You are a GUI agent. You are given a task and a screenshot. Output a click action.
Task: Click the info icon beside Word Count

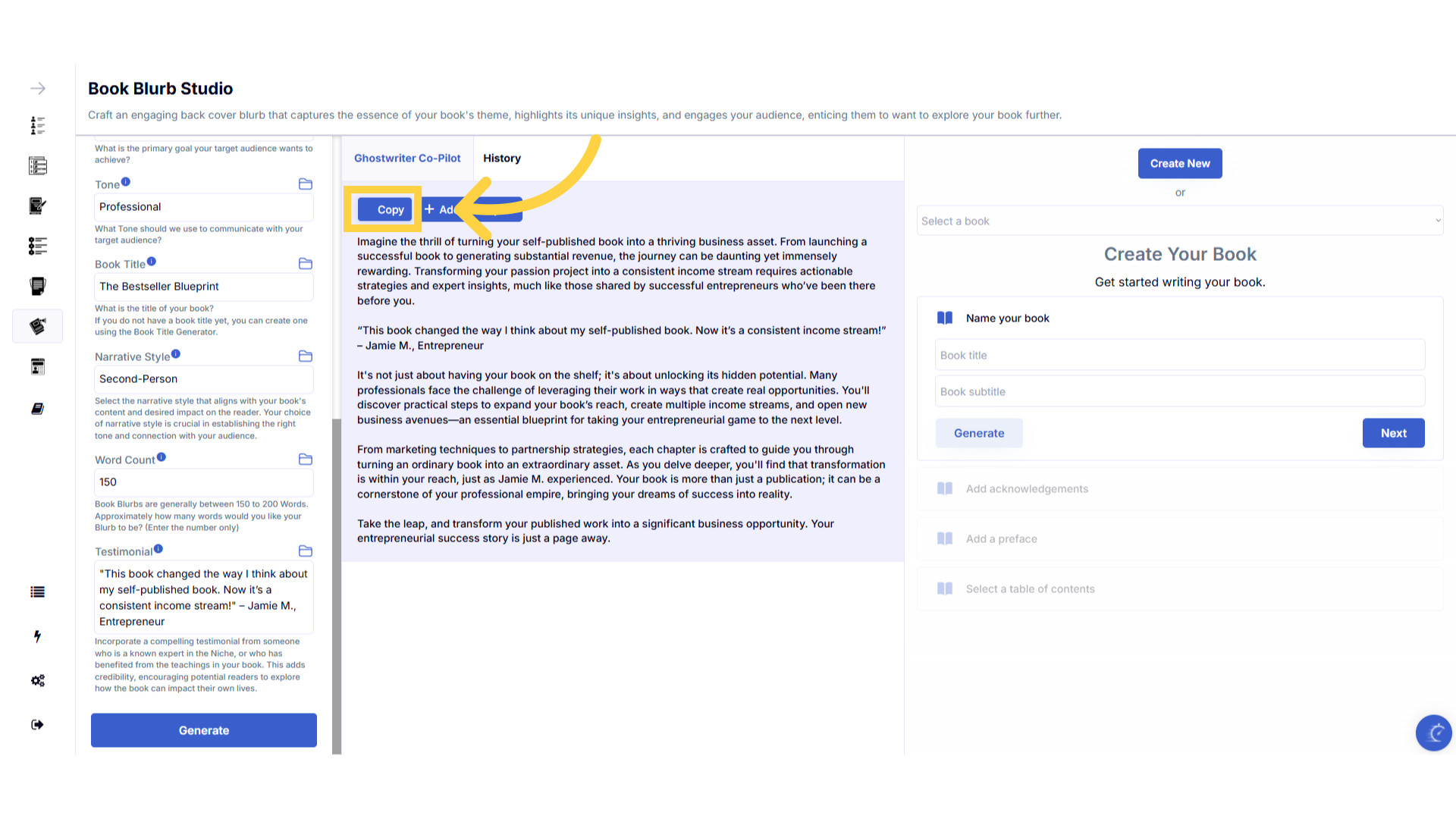162,457
